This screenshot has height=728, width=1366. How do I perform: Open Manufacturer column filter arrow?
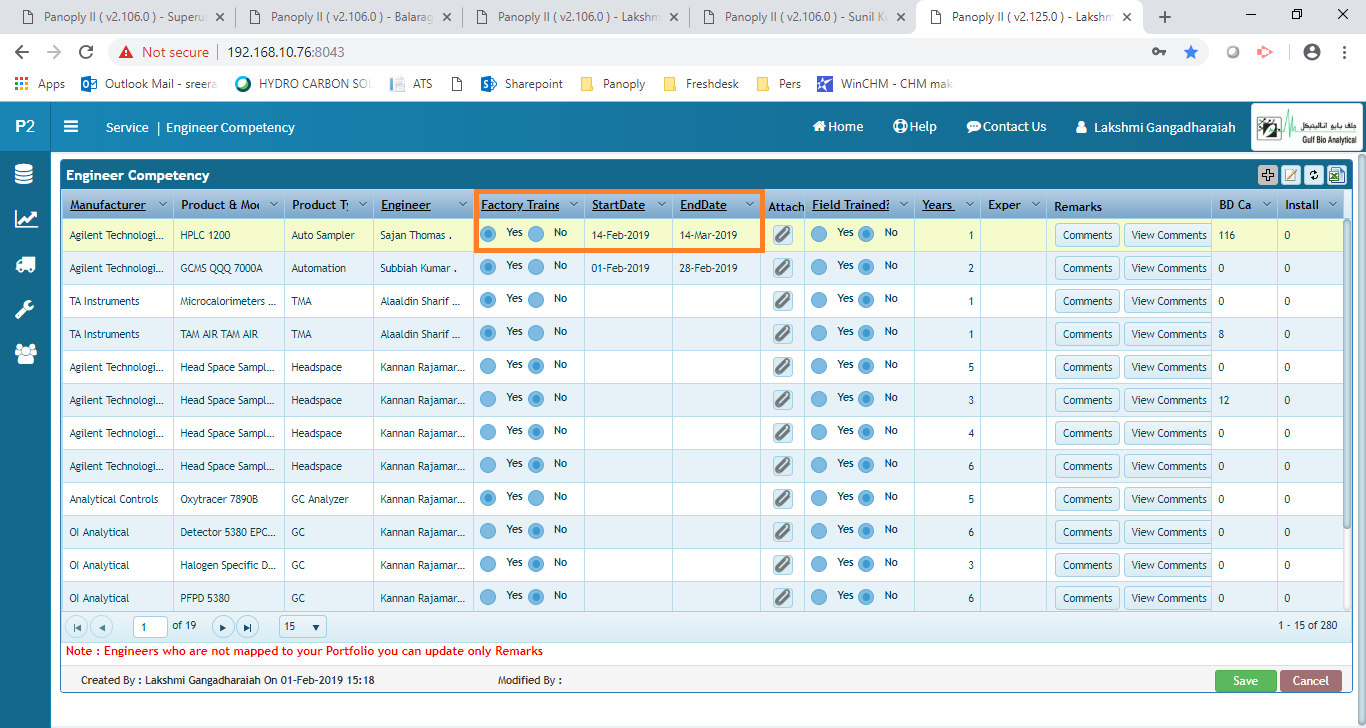pyautogui.click(x=163, y=205)
